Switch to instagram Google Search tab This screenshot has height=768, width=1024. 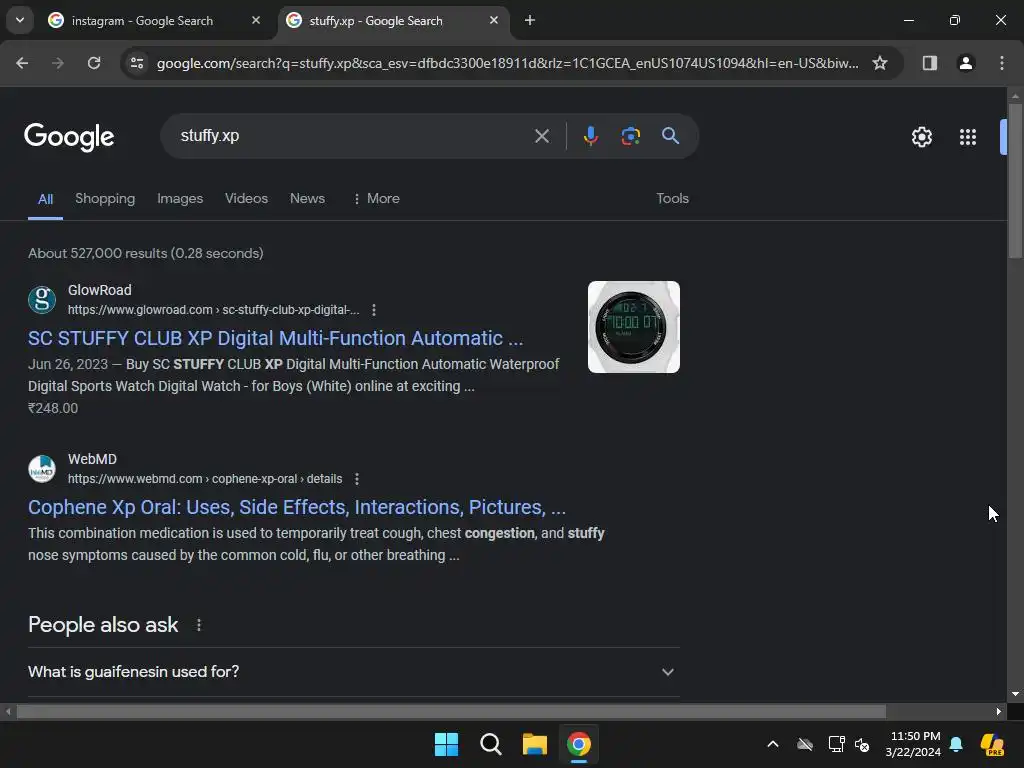(155, 20)
